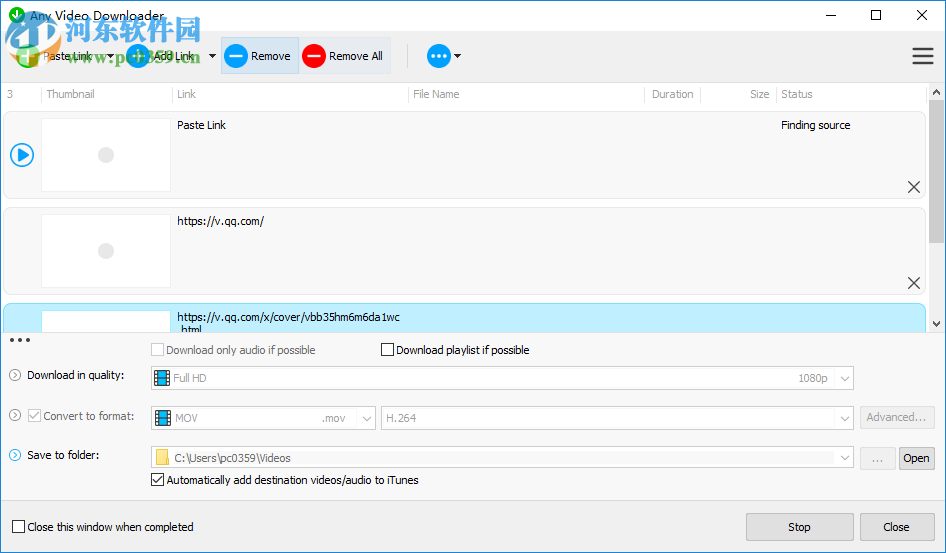Click the folder icon in save path

click(162, 458)
